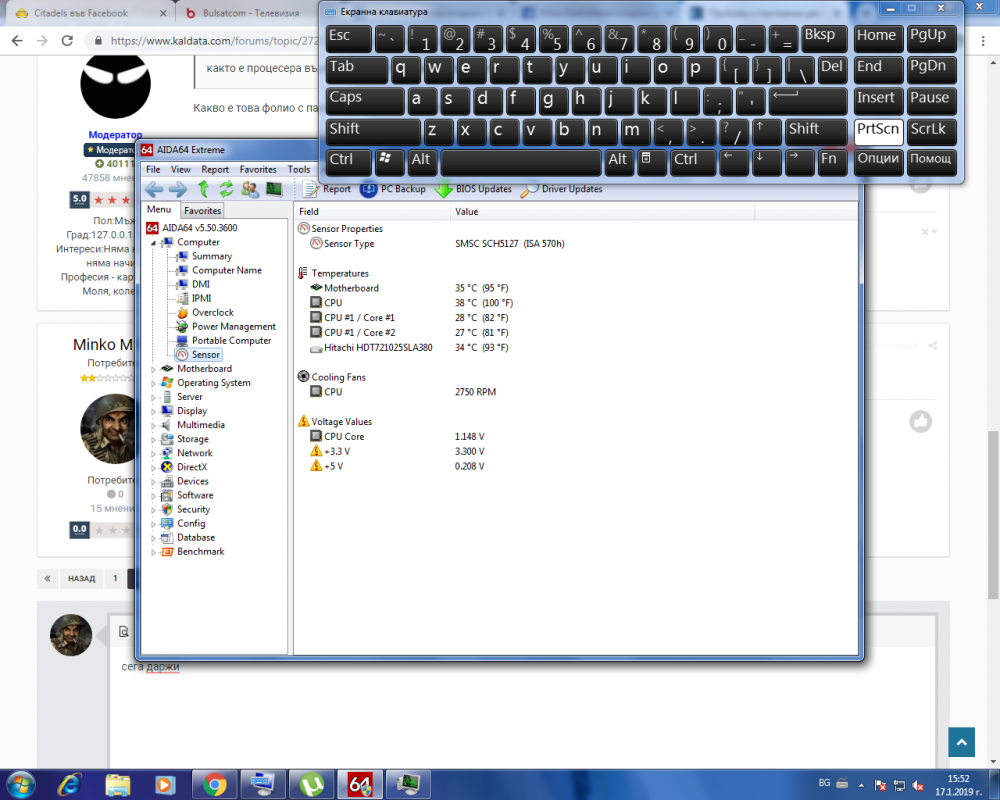Toggle the Fn key on the on-screen keyboard
The image size is (1000, 800).
832,162
